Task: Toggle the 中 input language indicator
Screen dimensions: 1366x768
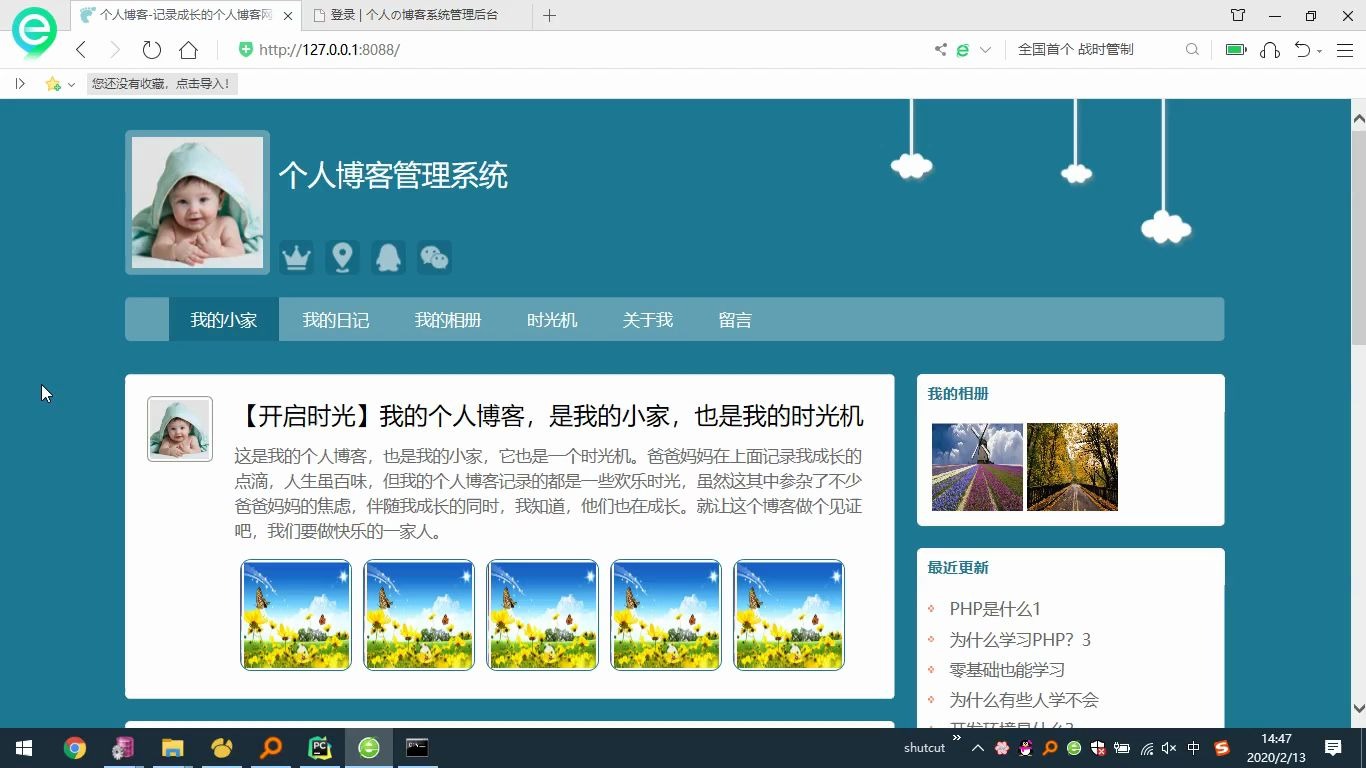Action: (x=1194, y=748)
